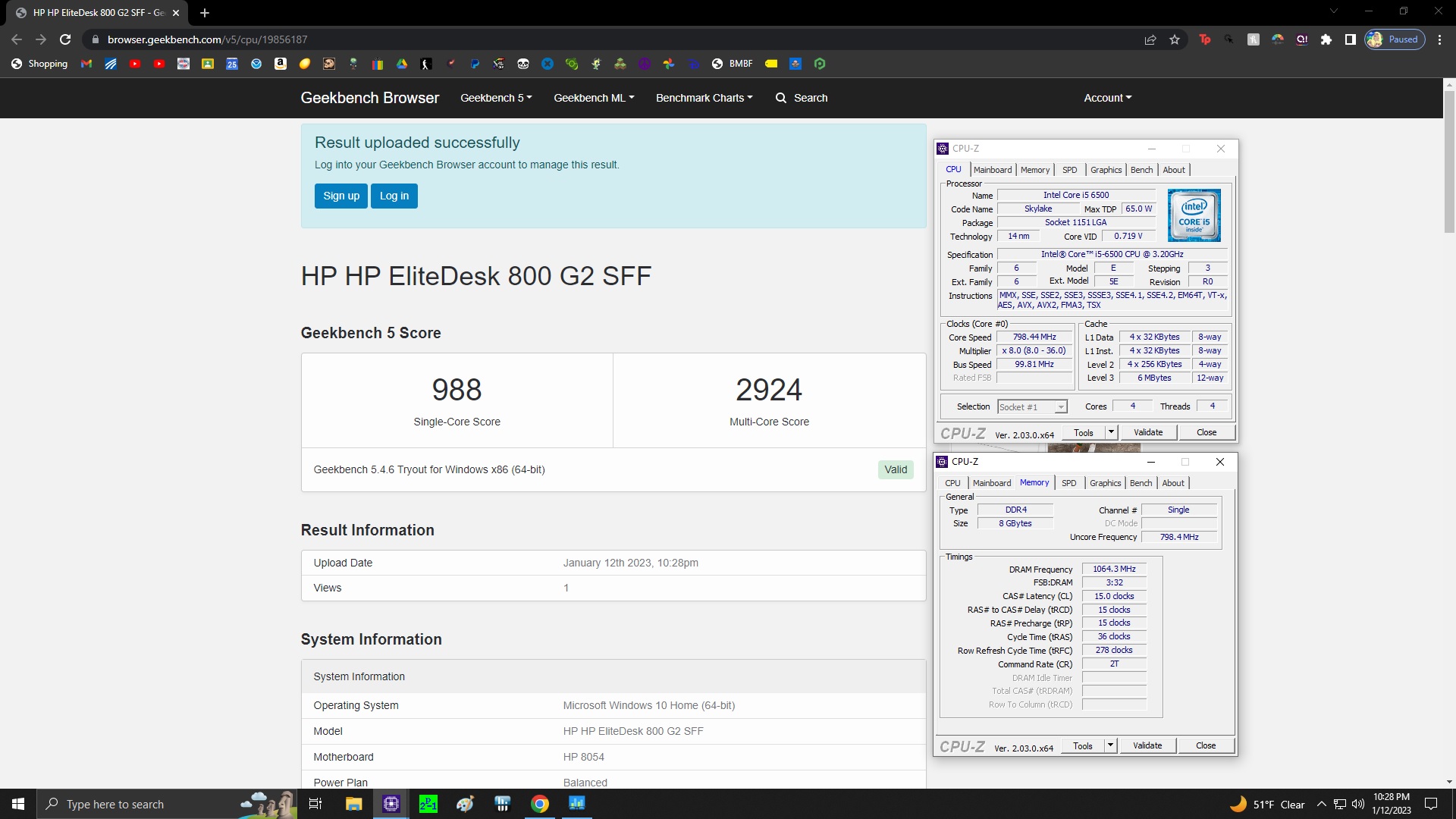The image size is (1456, 819).
Task: Open Google Chrome from the taskbar
Action: coord(540,804)
